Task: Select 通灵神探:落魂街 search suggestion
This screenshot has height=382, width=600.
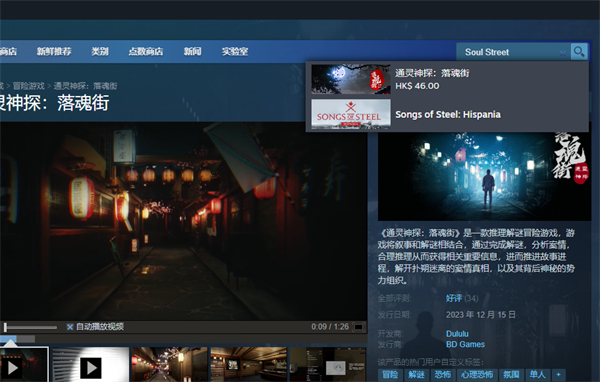Action: 447,79
